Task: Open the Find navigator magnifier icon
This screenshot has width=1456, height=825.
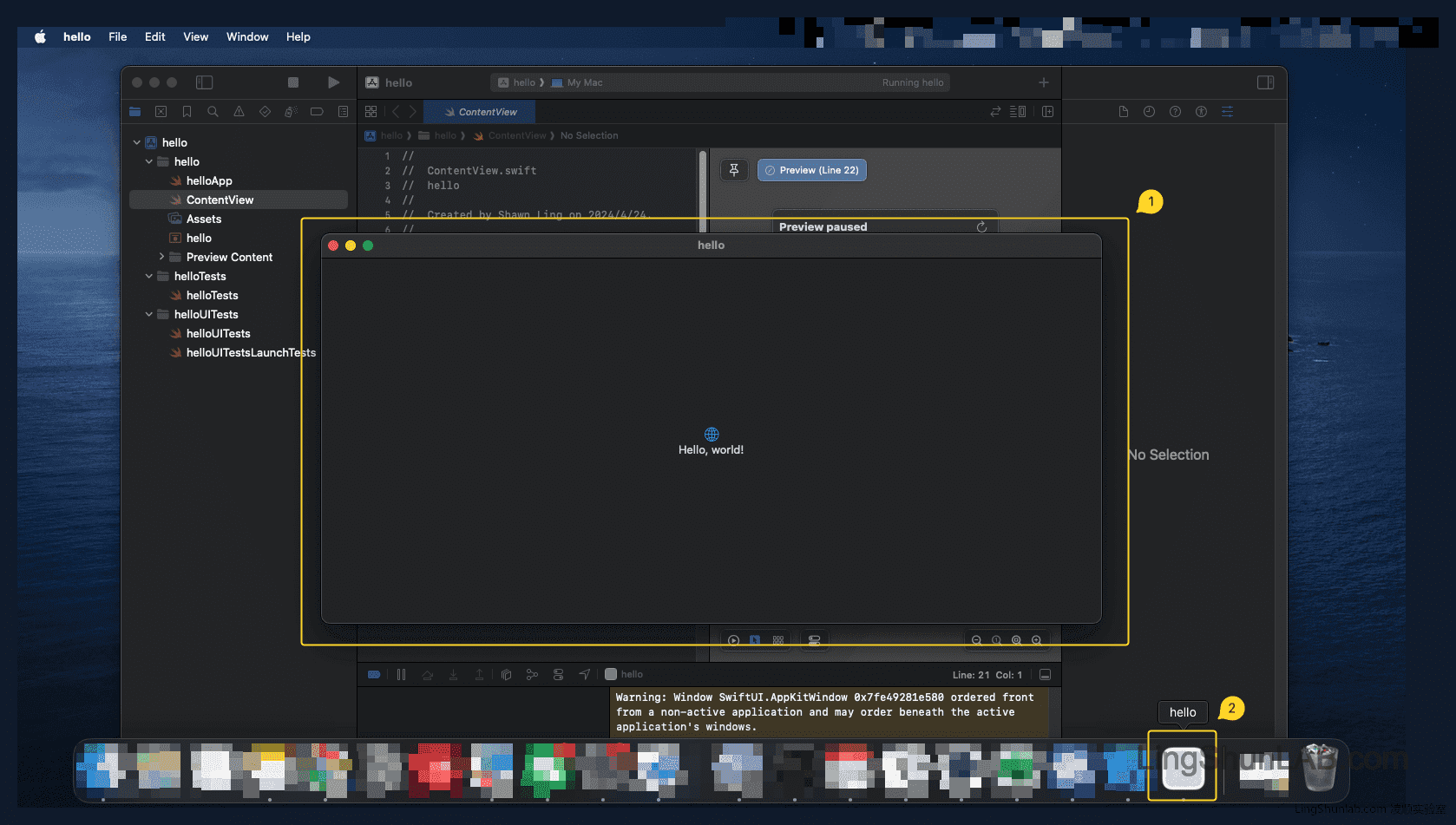Action: (x=213, y=112)
